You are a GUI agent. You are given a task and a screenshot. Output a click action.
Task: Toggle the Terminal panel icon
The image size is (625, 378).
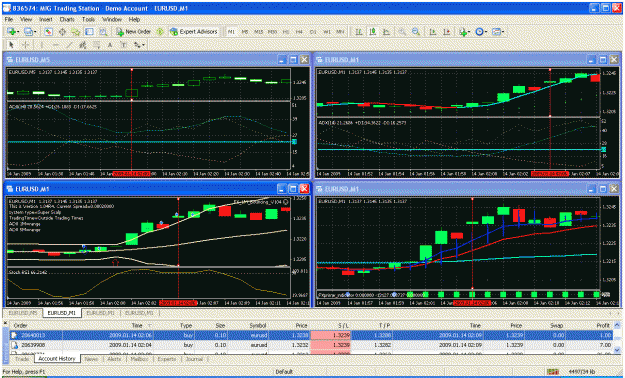[89, 32]
